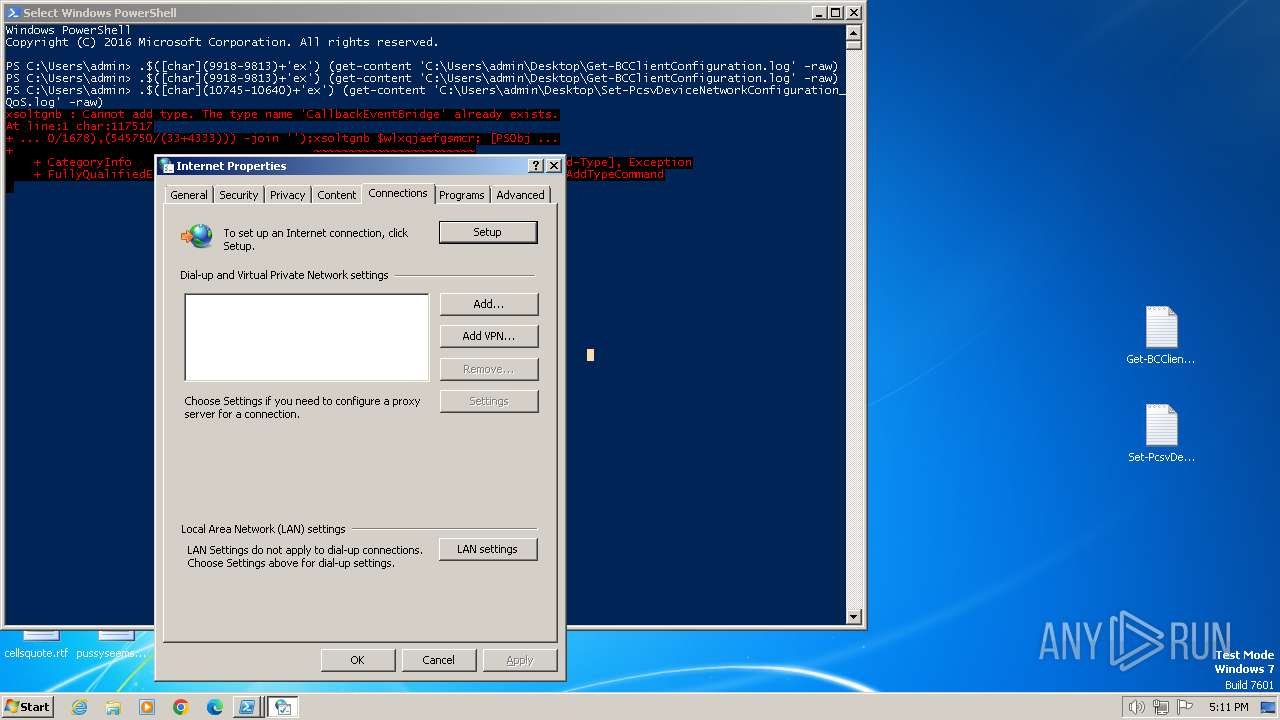Click the Show desktop icon beside clock
Image resolution: width=1280 pixels, height=720 pixels.
(x=1268, y=707)
